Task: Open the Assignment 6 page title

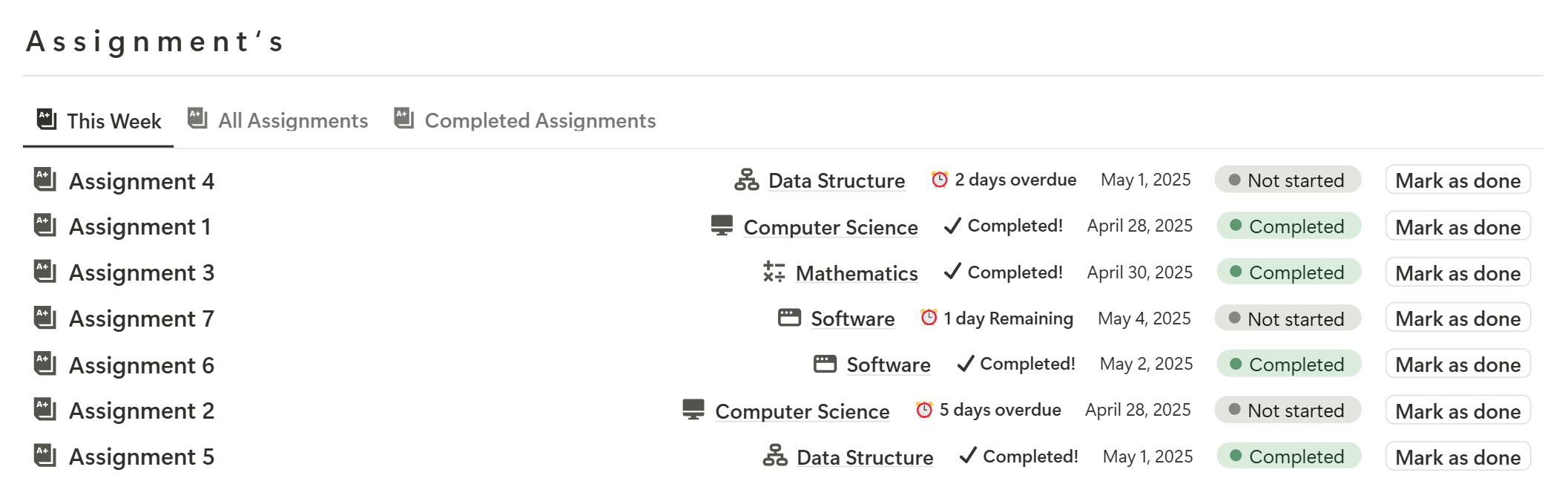Action: 142,365
